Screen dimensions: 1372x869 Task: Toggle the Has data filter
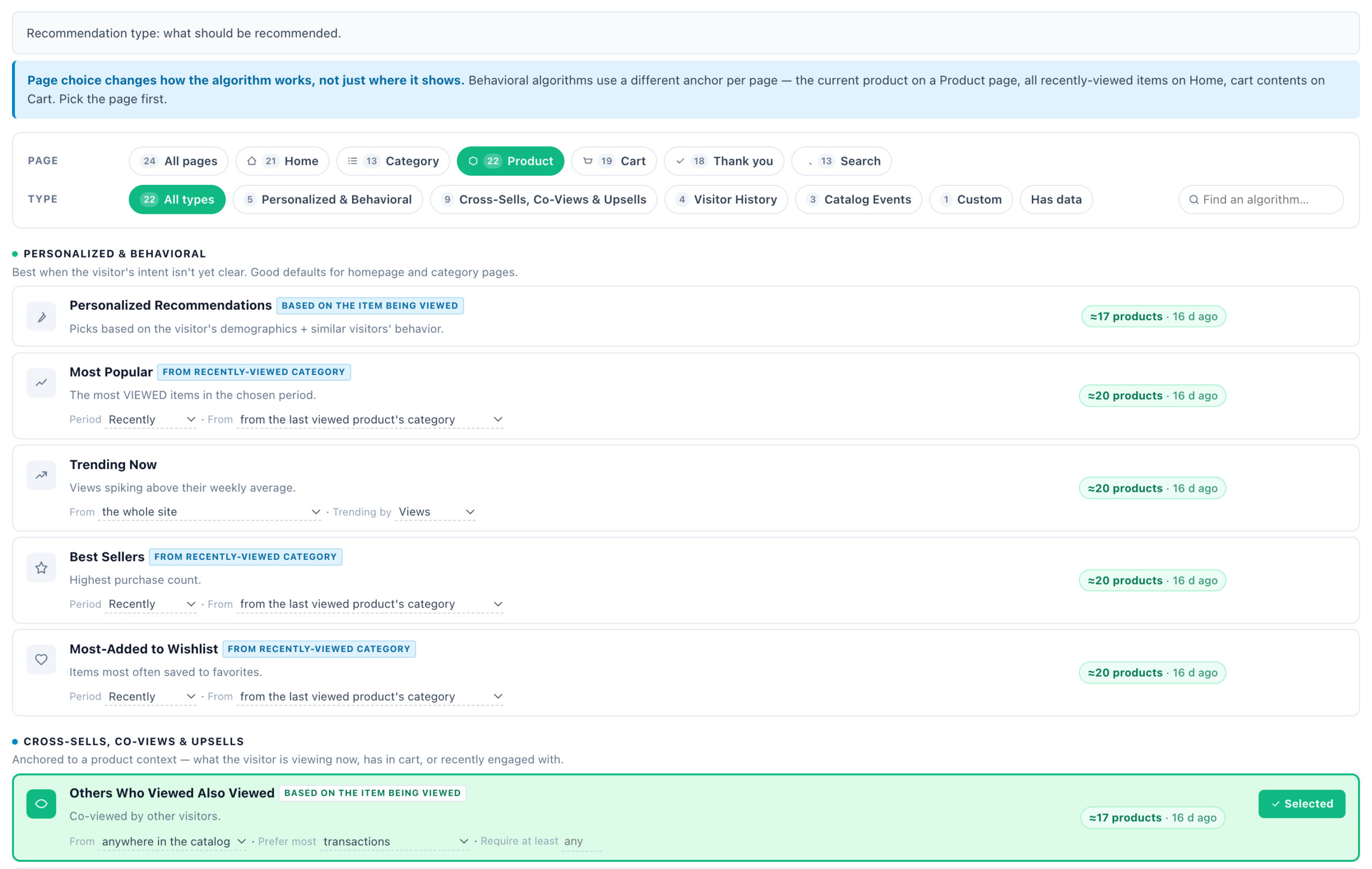point(1056,199)
